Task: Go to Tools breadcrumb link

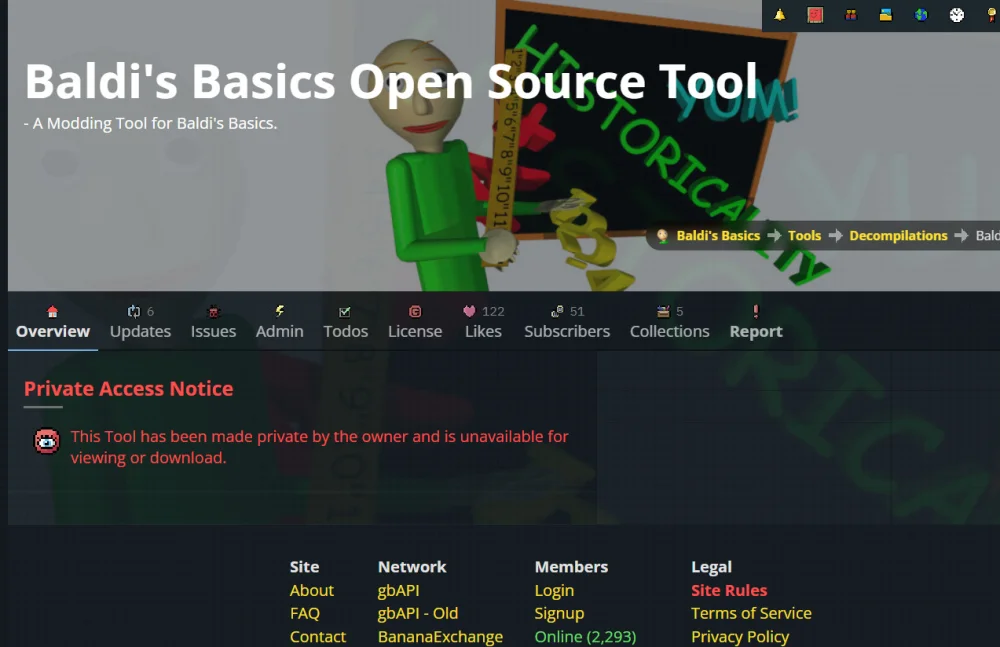Action: [804, 235]
